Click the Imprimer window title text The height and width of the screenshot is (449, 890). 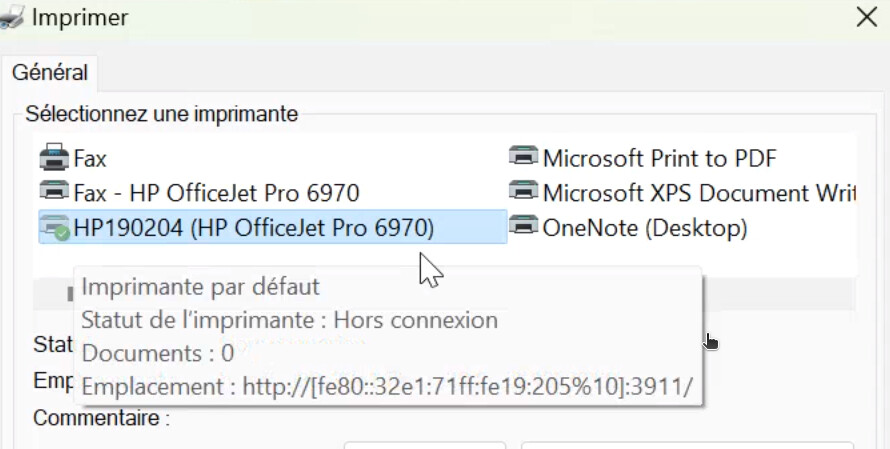pyautogui.click(x=80, y=18)
